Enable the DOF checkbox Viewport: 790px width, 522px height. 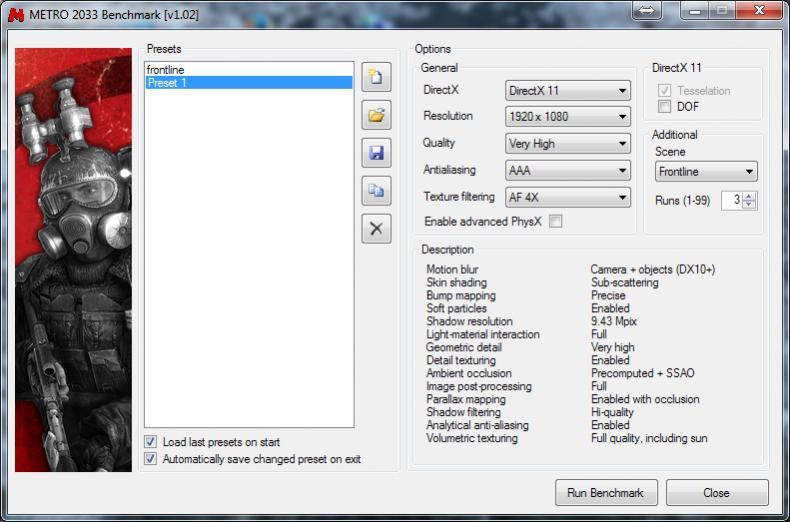tap(665, 106)
